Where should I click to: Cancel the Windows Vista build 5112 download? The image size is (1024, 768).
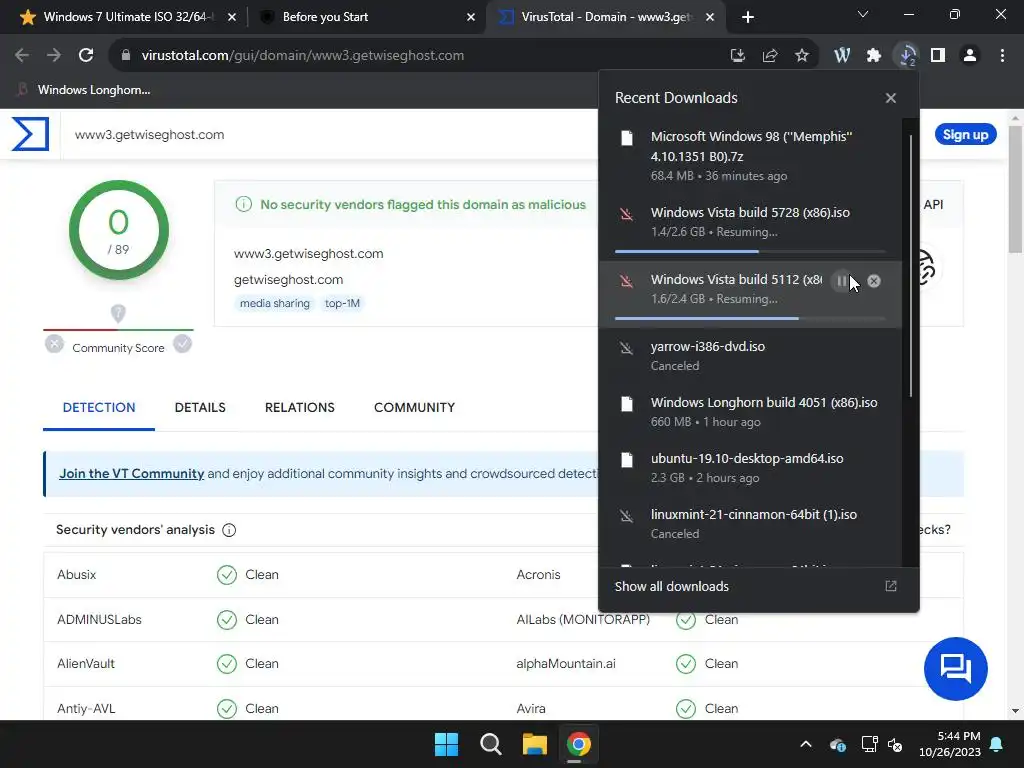[x=874, y=281]
